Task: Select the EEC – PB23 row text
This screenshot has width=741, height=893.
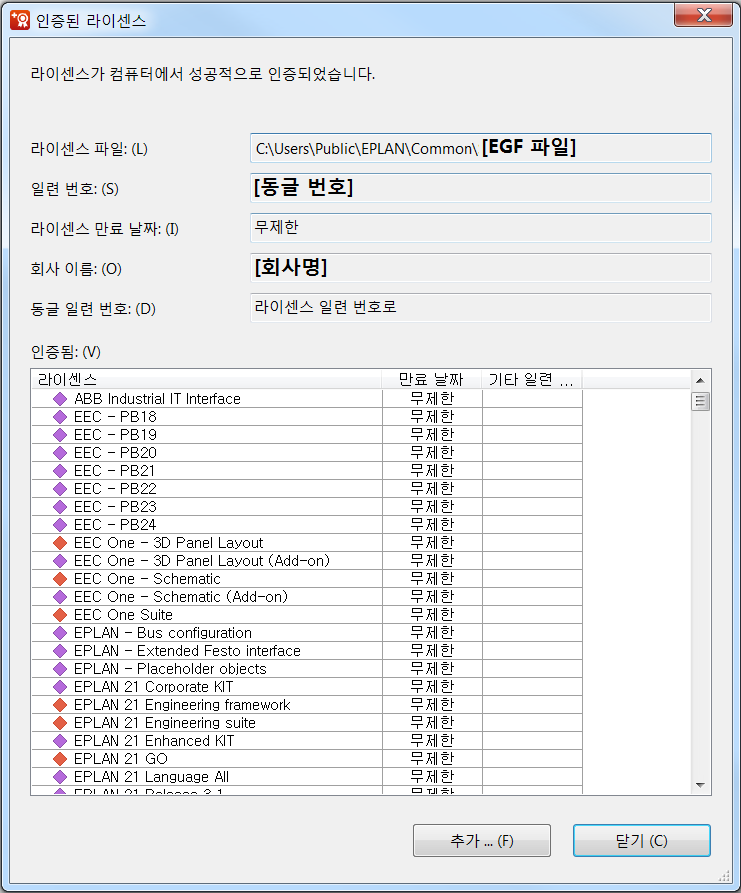Action: coord(115,507)
